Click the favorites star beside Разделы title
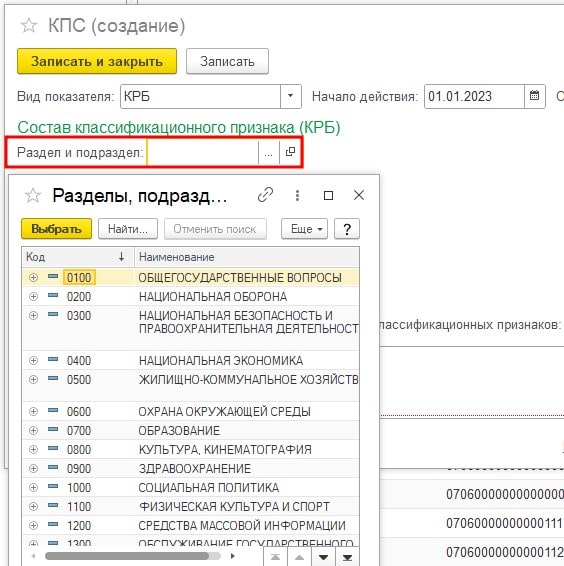564x566 pixels. pos(32,196)
